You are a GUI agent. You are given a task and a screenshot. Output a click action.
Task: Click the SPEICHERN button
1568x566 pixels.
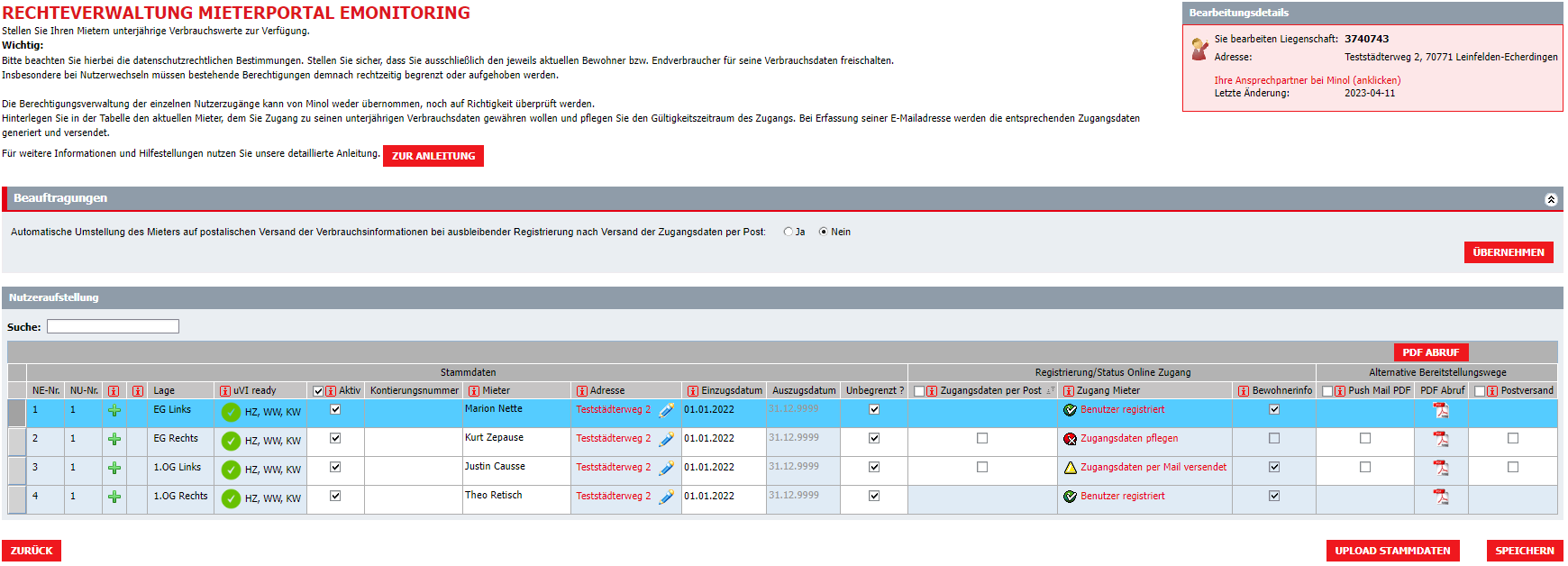pos(1525,551)
